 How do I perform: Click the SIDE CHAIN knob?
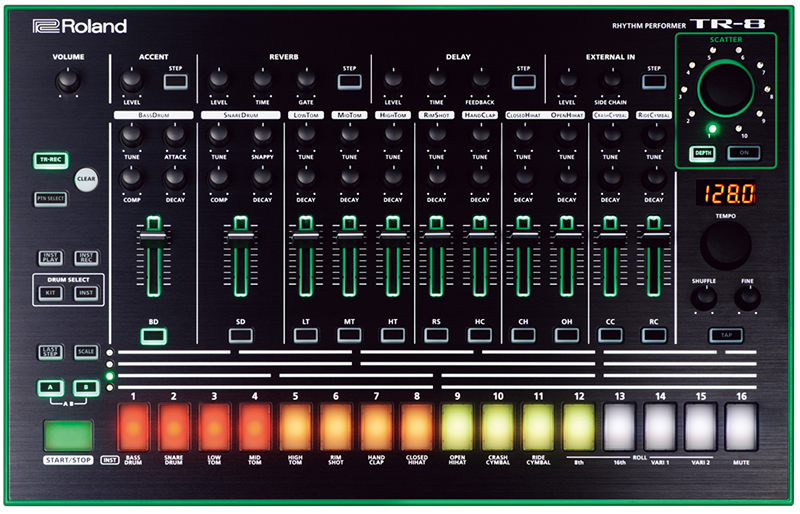(611, 81)
